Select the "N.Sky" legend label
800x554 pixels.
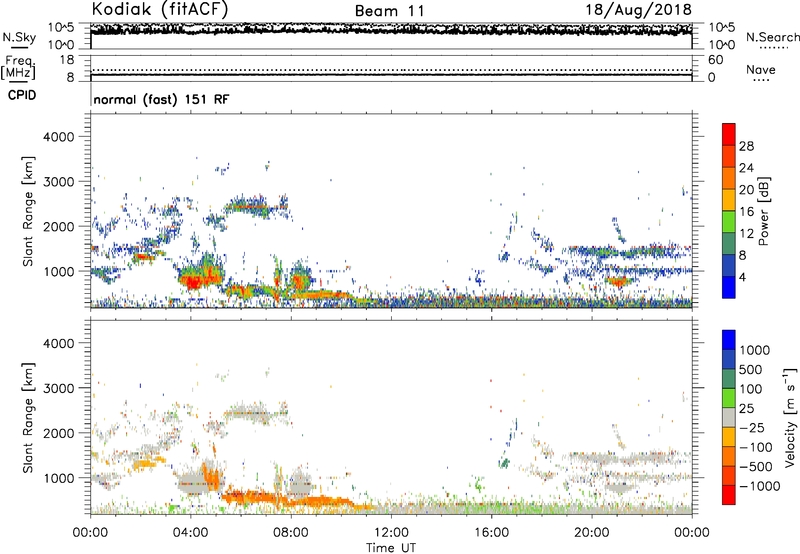point(19,37)
